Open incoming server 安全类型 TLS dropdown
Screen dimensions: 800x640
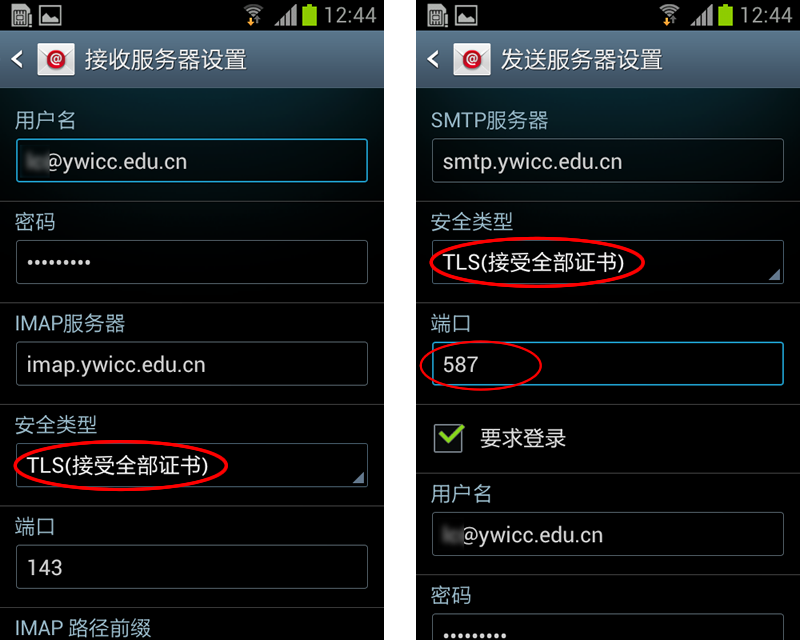tap(192, 465)
